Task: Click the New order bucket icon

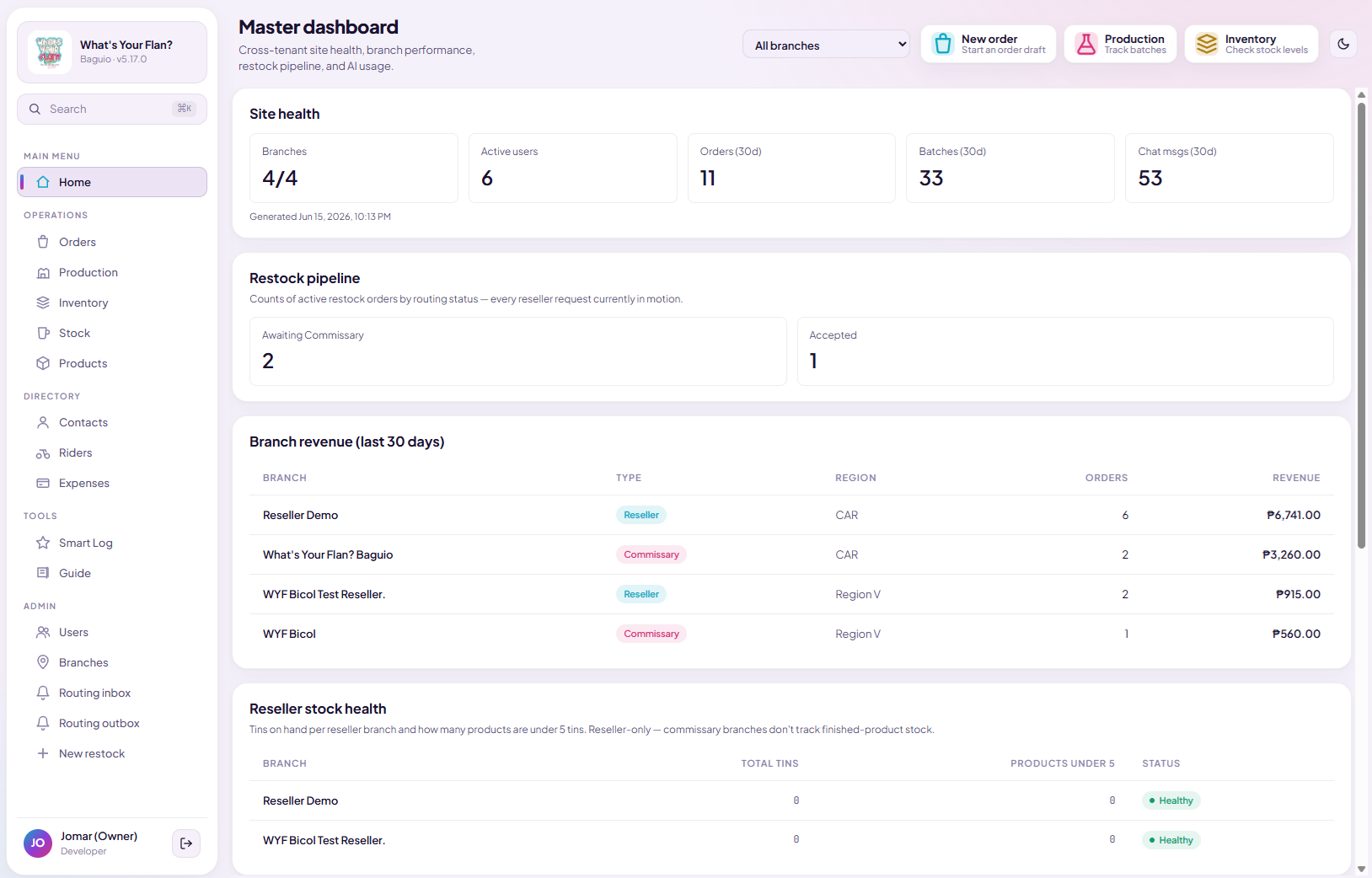Action: (943, 44)
